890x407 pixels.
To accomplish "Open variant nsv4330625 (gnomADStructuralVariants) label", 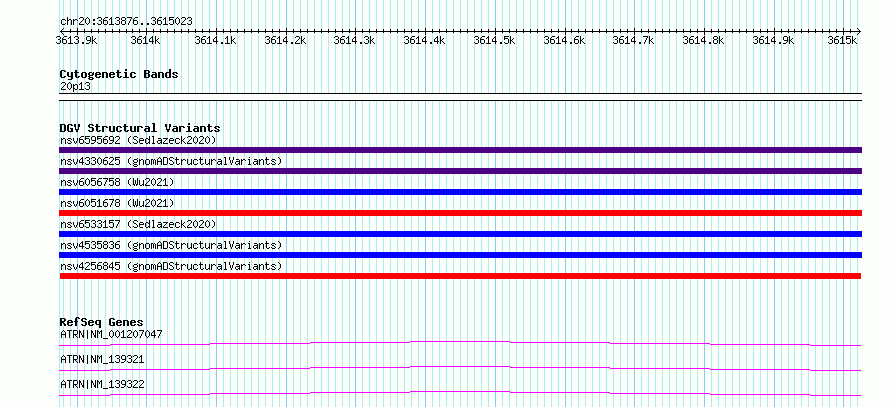I will coord(171,161).
